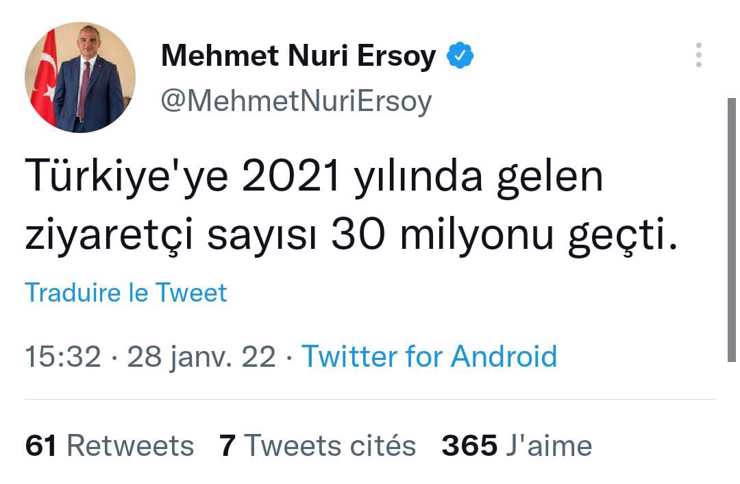Screen dimensions: 740x484
Task: Click the vertical scrollbar on the right
Action: pos(733,230)
